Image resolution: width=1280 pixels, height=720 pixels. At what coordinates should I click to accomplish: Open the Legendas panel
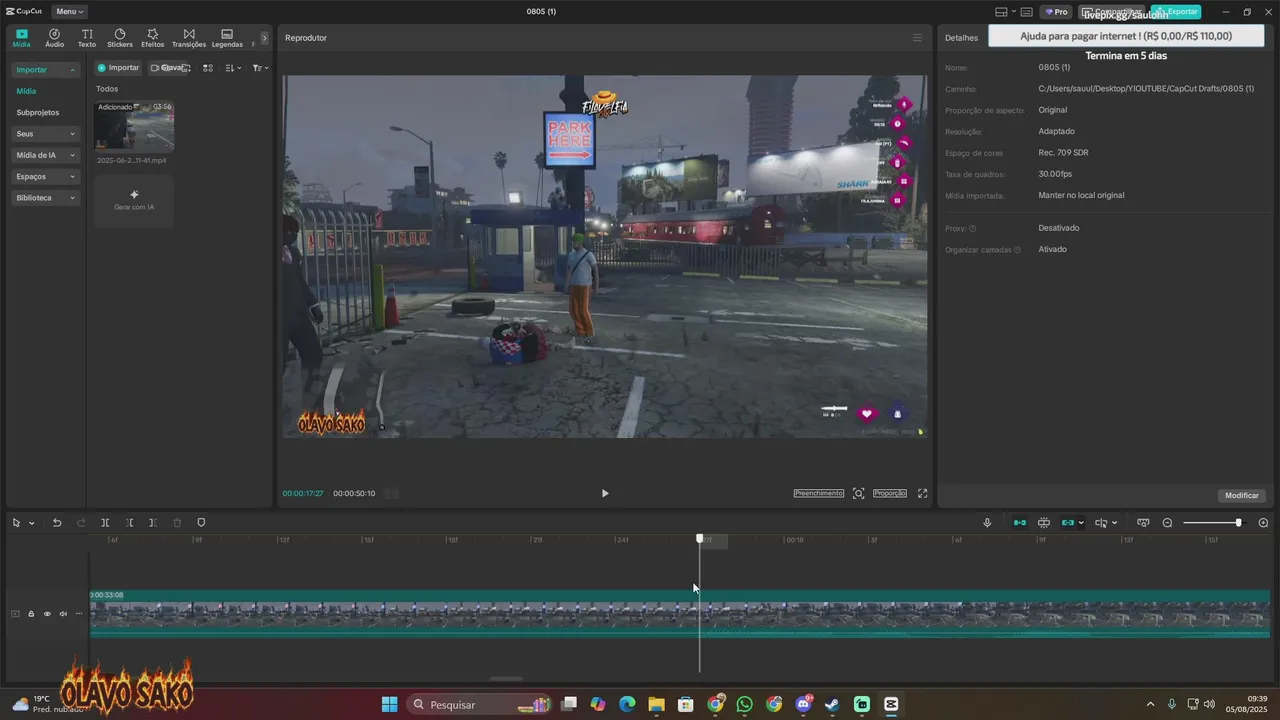[227, 38]
